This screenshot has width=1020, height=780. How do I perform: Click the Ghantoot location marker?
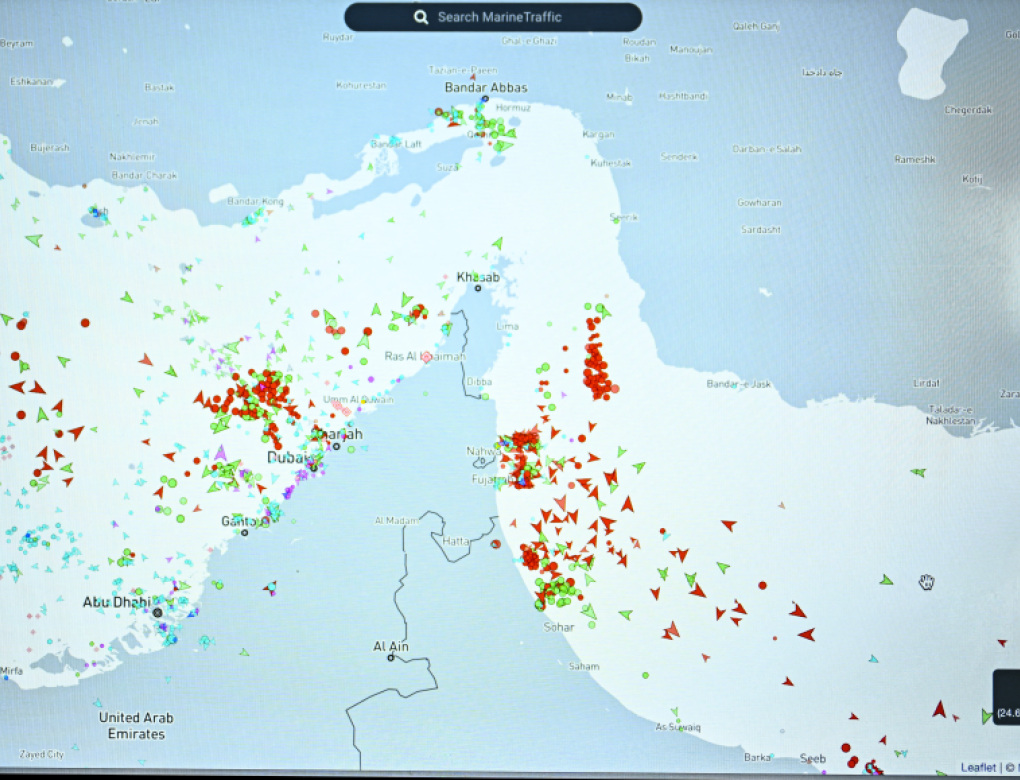tap(245, 532)
